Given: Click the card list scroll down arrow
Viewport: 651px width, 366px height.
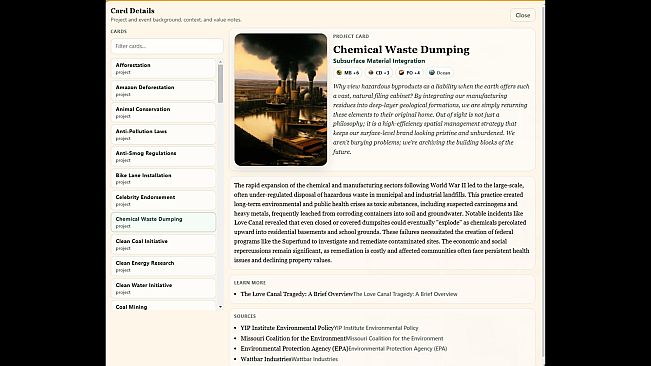Looking at the screenshot, I should click(x=220, y=307).
